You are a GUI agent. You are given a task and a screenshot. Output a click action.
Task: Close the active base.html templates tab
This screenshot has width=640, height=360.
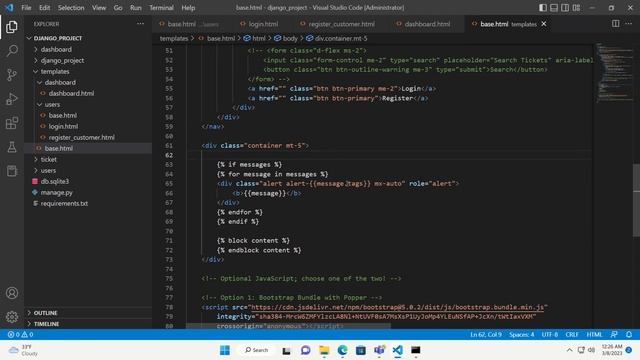click(544, 24)
